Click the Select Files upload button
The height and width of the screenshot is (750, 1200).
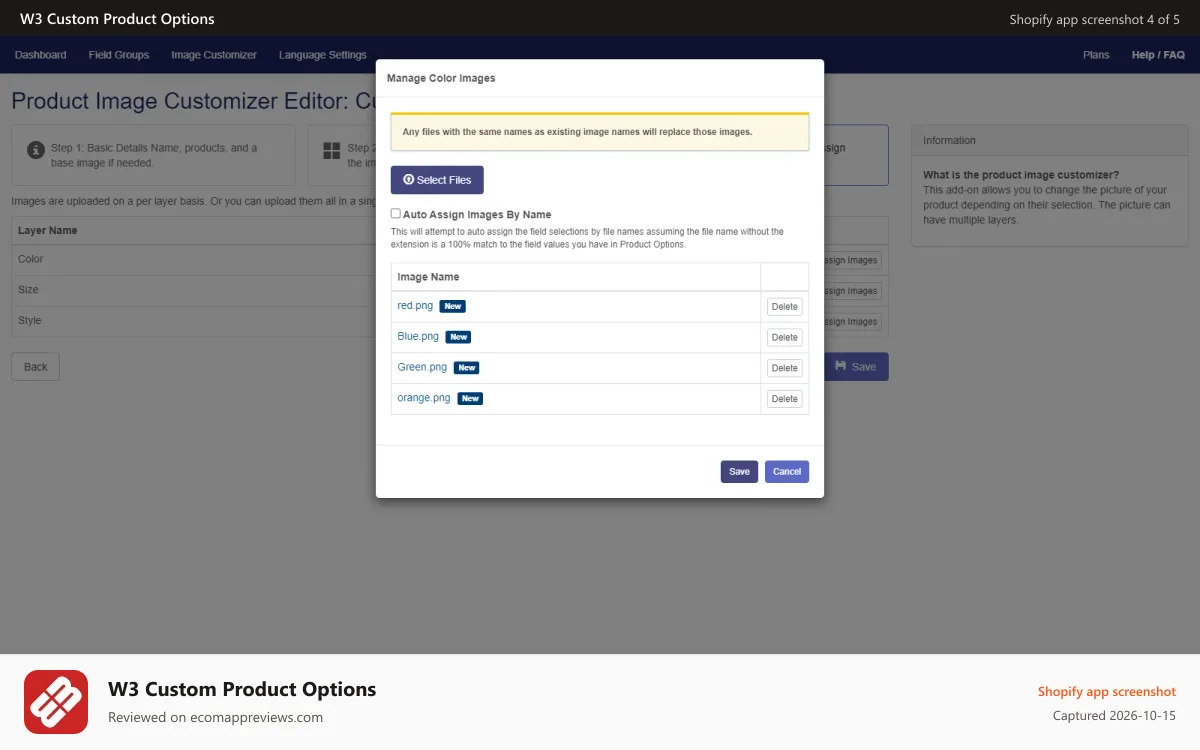tap(437, 180)
